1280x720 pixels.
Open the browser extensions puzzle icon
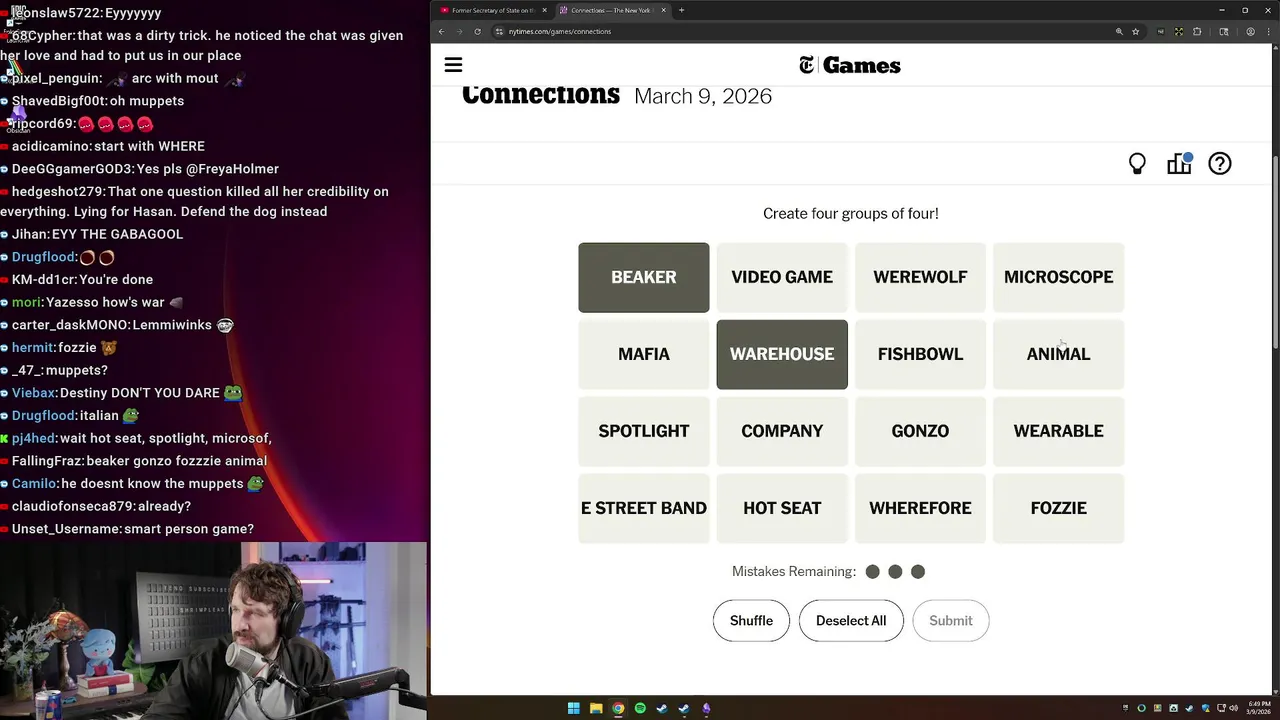1197,31
